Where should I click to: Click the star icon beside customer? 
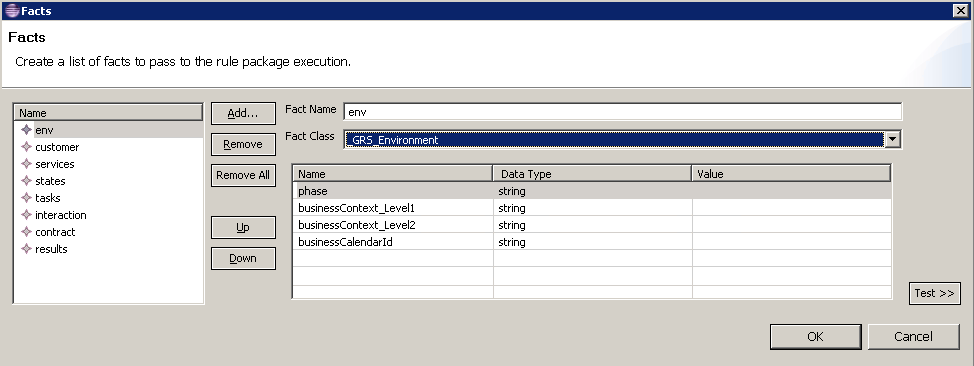(26, 147)
